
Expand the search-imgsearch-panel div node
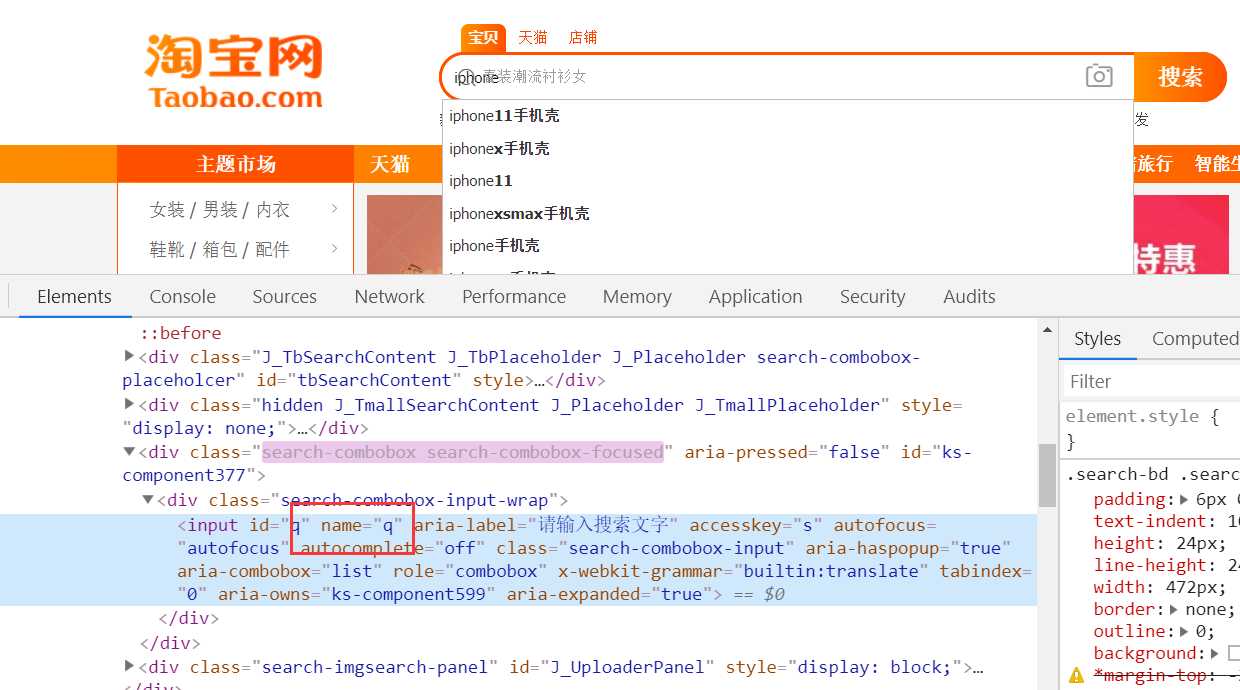click(129, 667)
